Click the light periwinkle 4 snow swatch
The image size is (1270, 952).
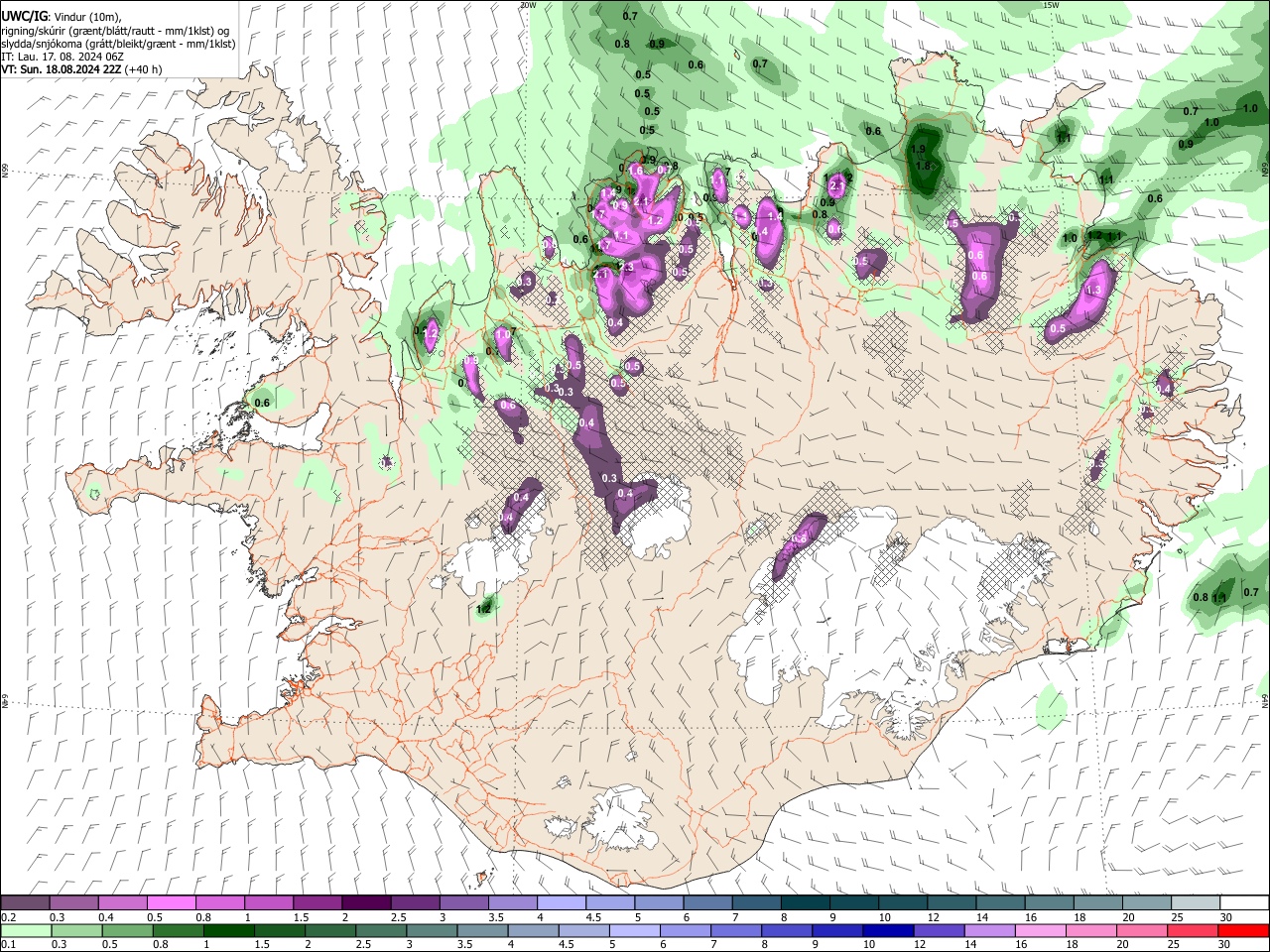pyautogui.click(x=562, y=903)
